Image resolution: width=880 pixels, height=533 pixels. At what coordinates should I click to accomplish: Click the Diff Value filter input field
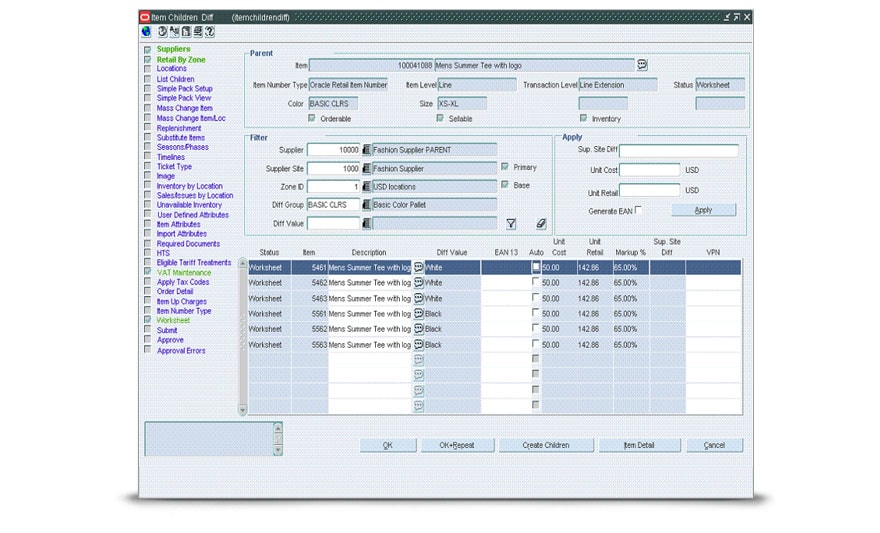pyautogui.click(x=333, y=223)
